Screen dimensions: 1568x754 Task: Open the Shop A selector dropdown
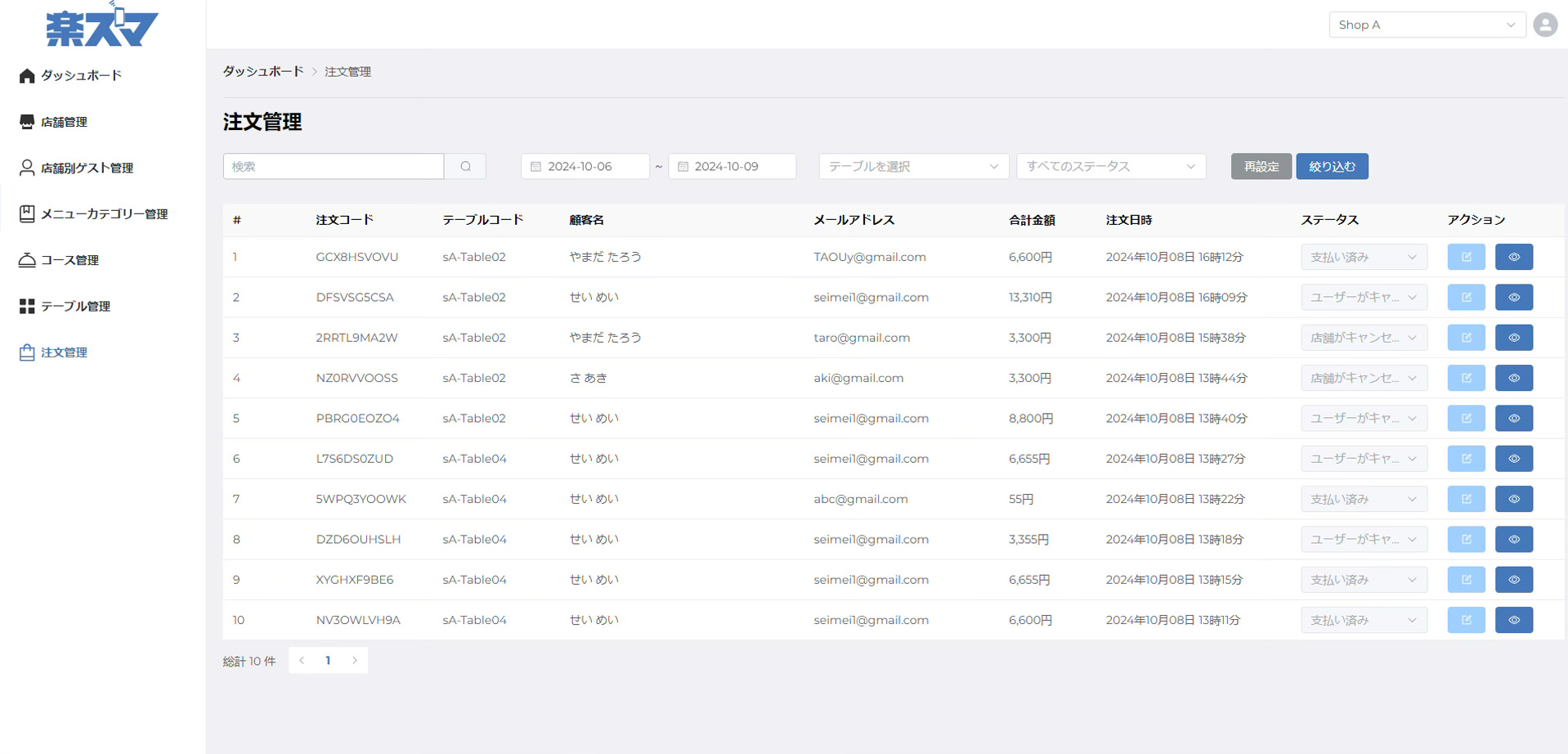click(1426, 25)
